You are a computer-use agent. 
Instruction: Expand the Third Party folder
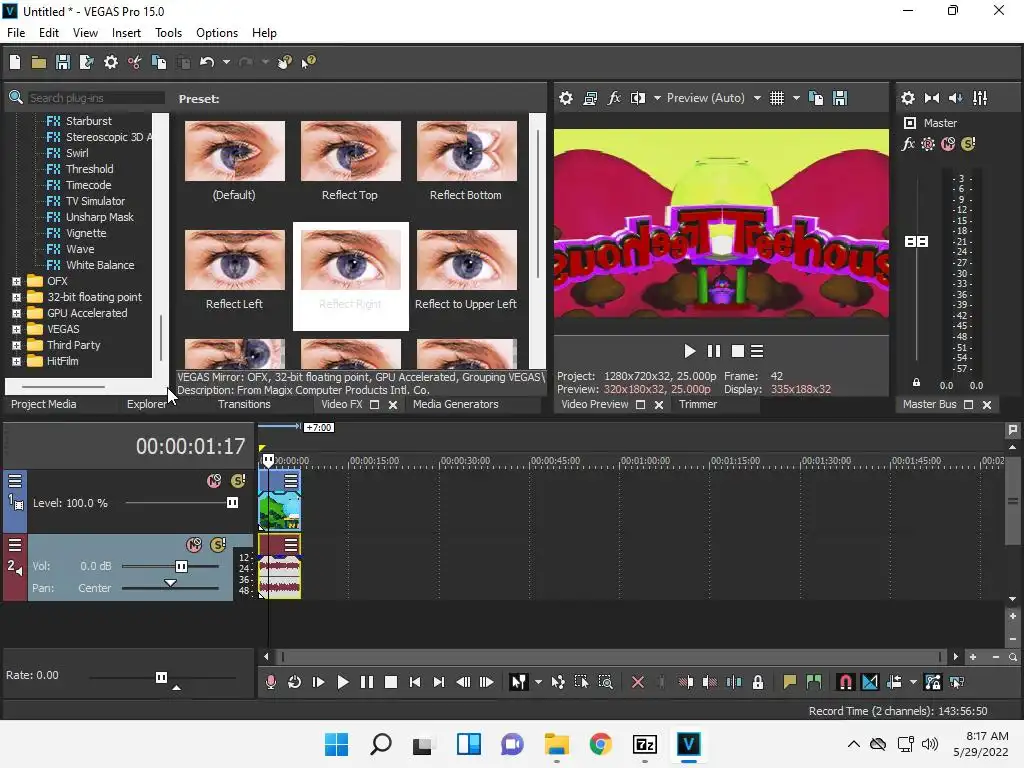(16, 345)
